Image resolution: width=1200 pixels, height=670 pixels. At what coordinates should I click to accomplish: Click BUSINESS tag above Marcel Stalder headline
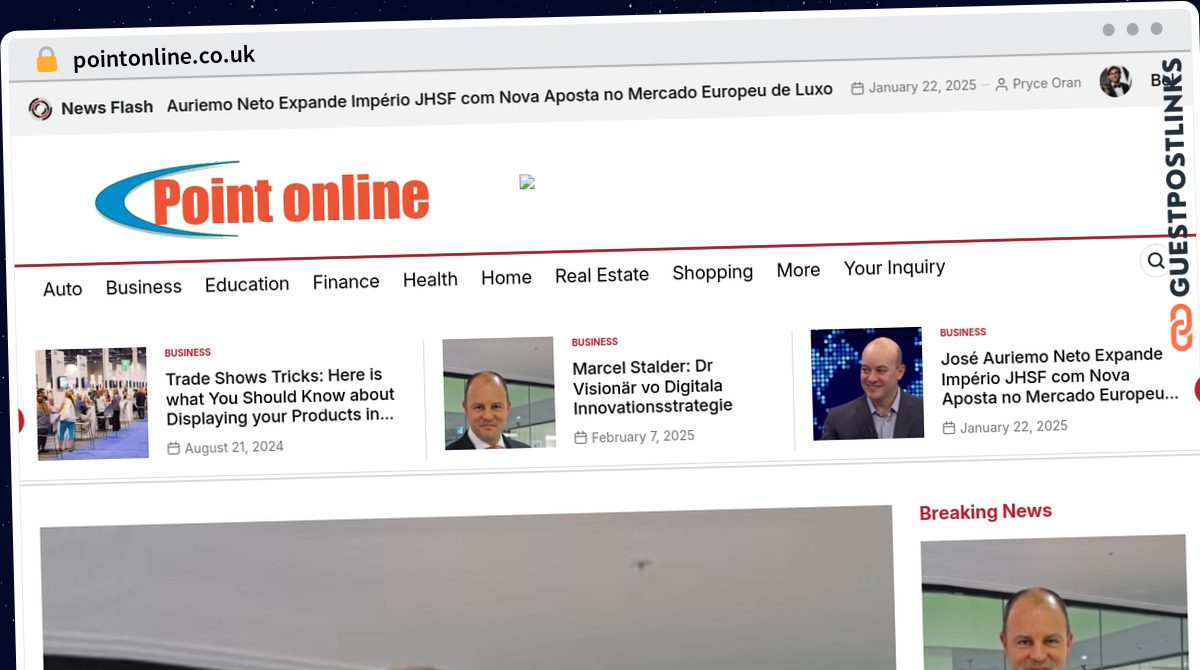tap(595, 342)
